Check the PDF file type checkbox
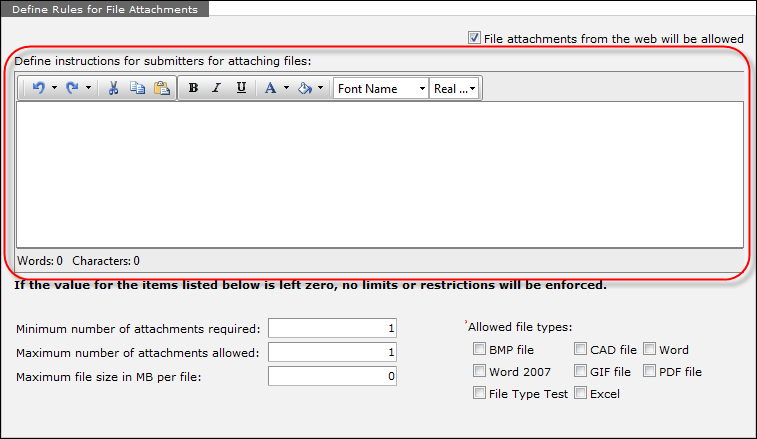This screenshot has height=439, width=757. point(650,372)
